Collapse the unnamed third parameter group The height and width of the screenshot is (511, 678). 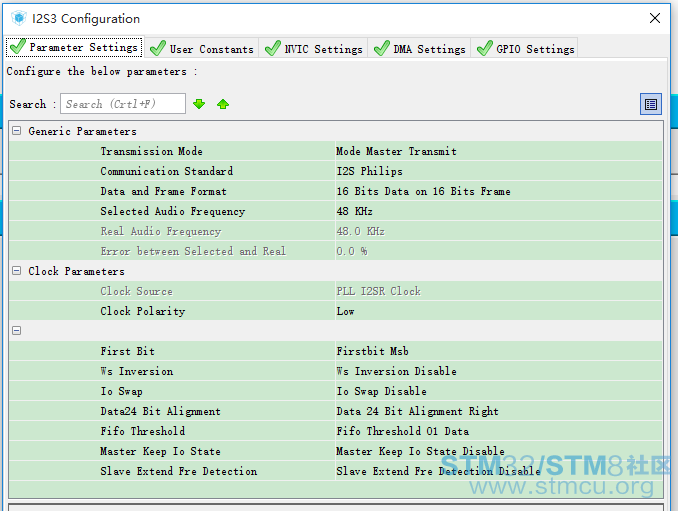click(16, 331)
